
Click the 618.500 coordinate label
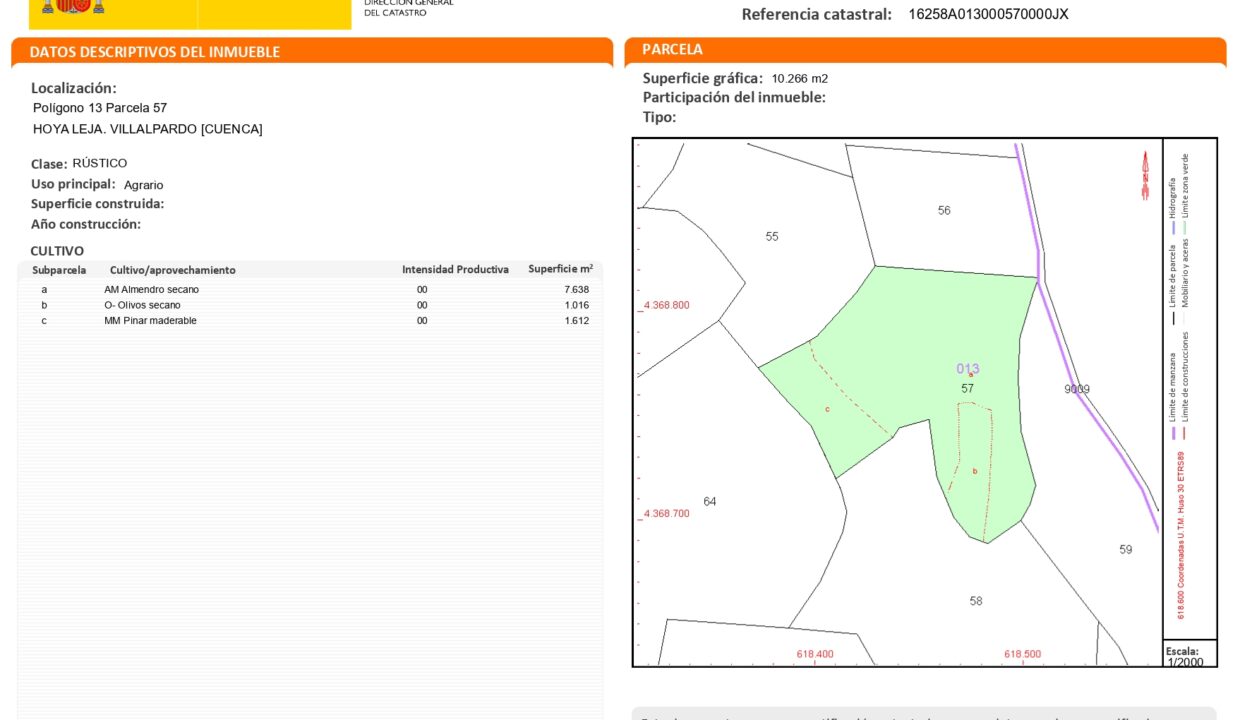(1022, 654)
